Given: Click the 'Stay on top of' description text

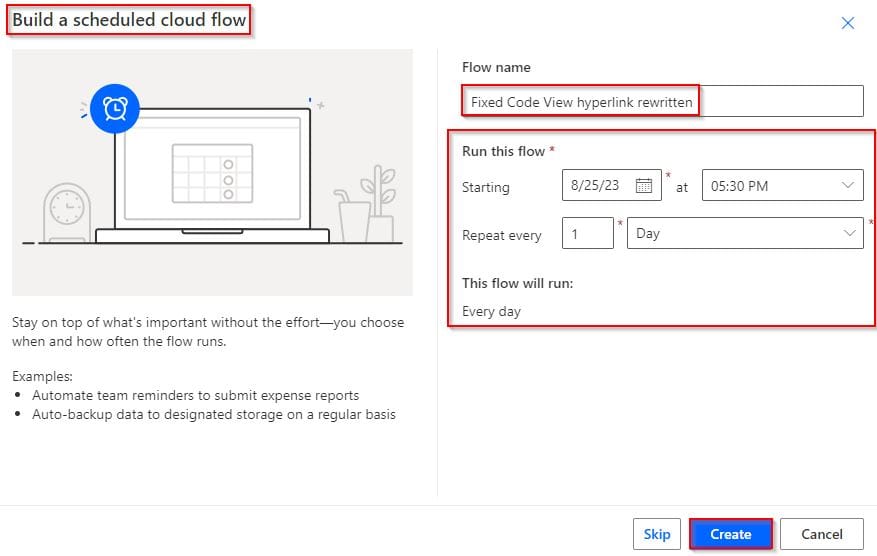Looking at the screenshot, I should (x=208, y=332).
